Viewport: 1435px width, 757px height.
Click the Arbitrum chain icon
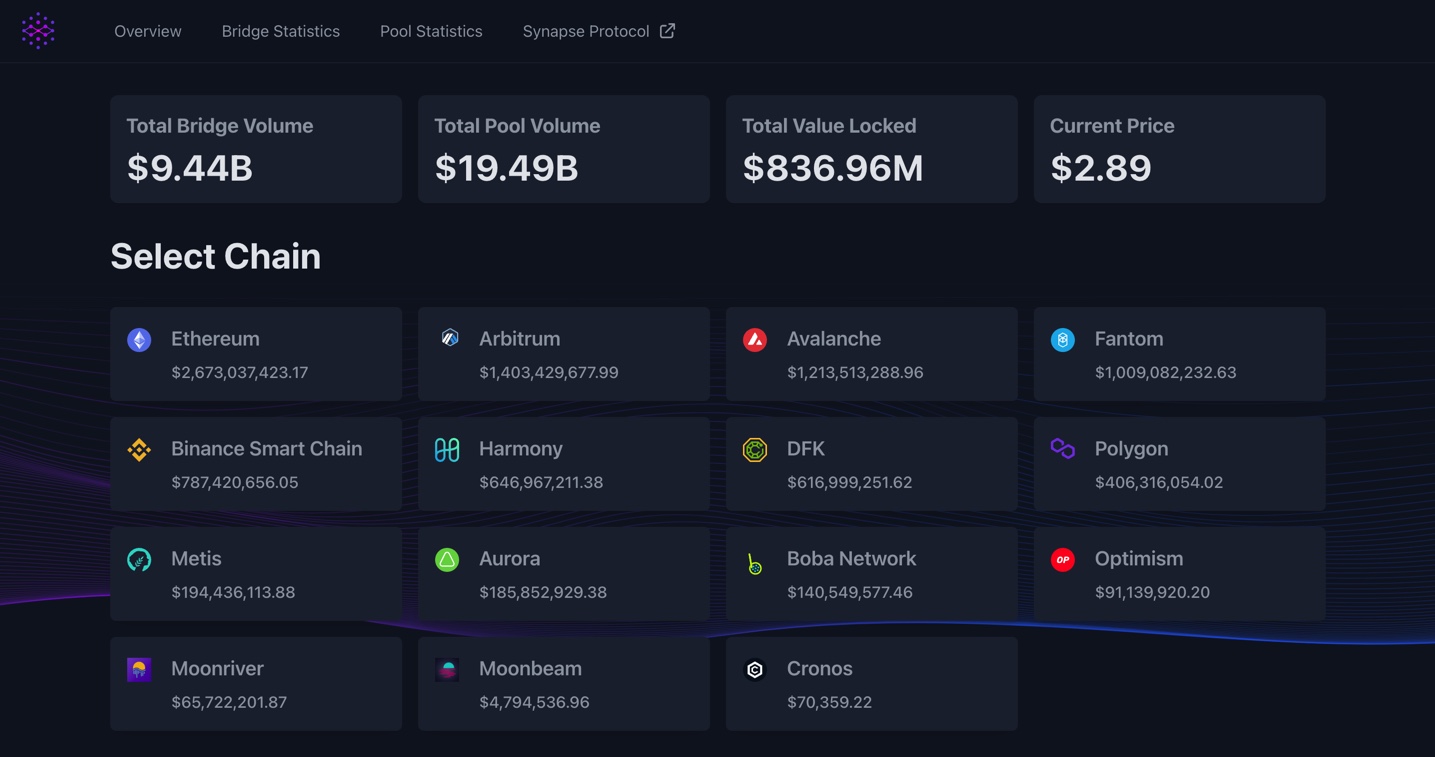point(450,338)
